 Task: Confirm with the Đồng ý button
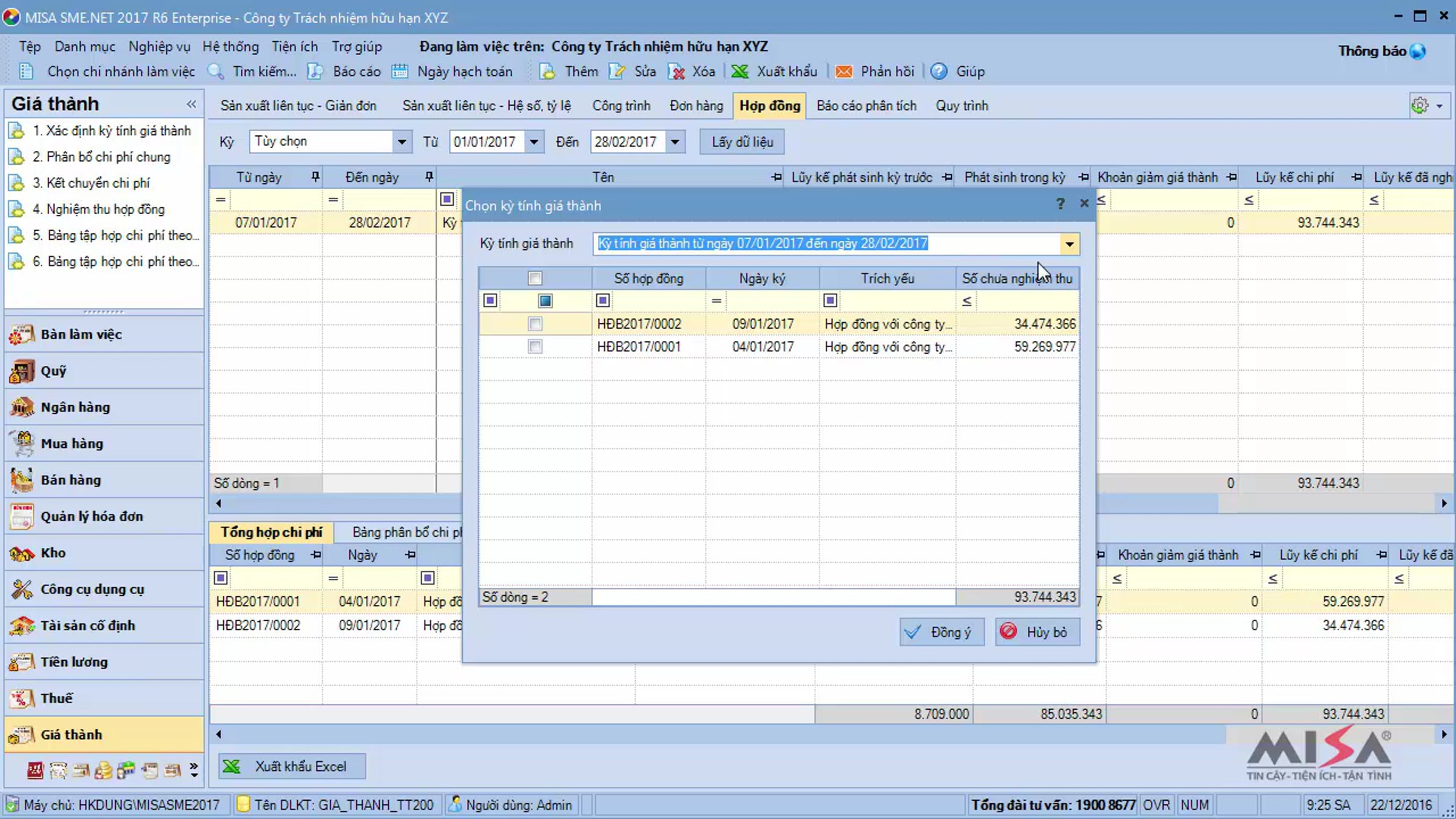click(942, 632)
